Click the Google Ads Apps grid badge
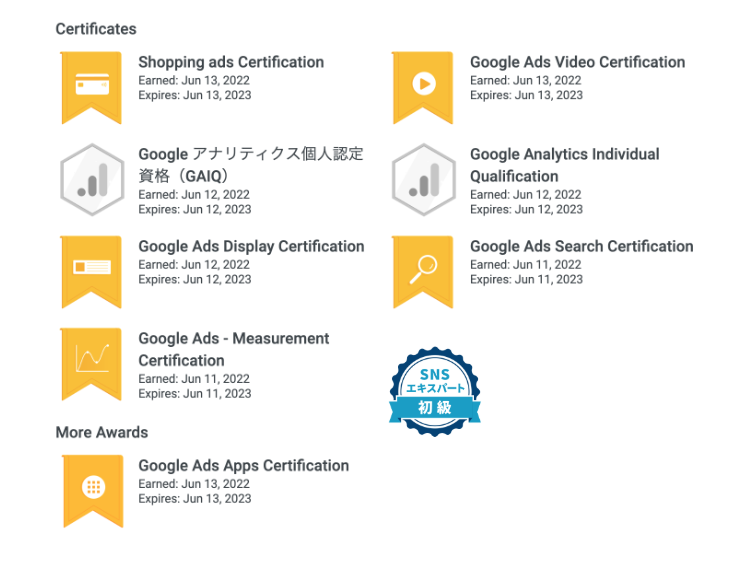 (x=93, y=491)
